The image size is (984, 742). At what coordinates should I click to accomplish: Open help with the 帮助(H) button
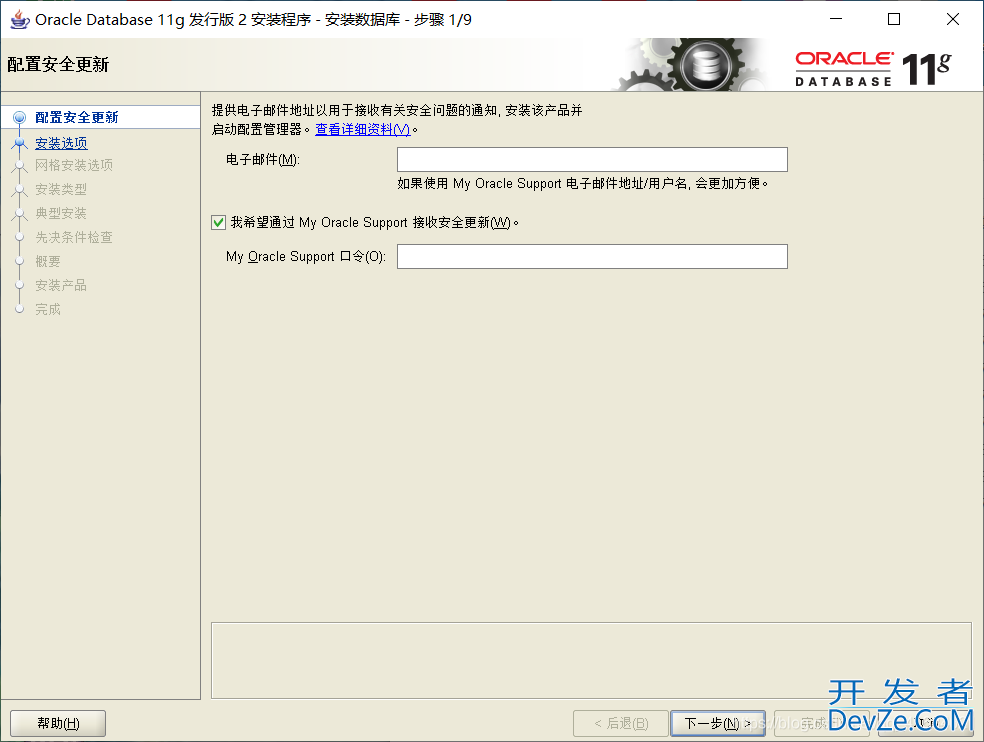(x=58, y=724)
